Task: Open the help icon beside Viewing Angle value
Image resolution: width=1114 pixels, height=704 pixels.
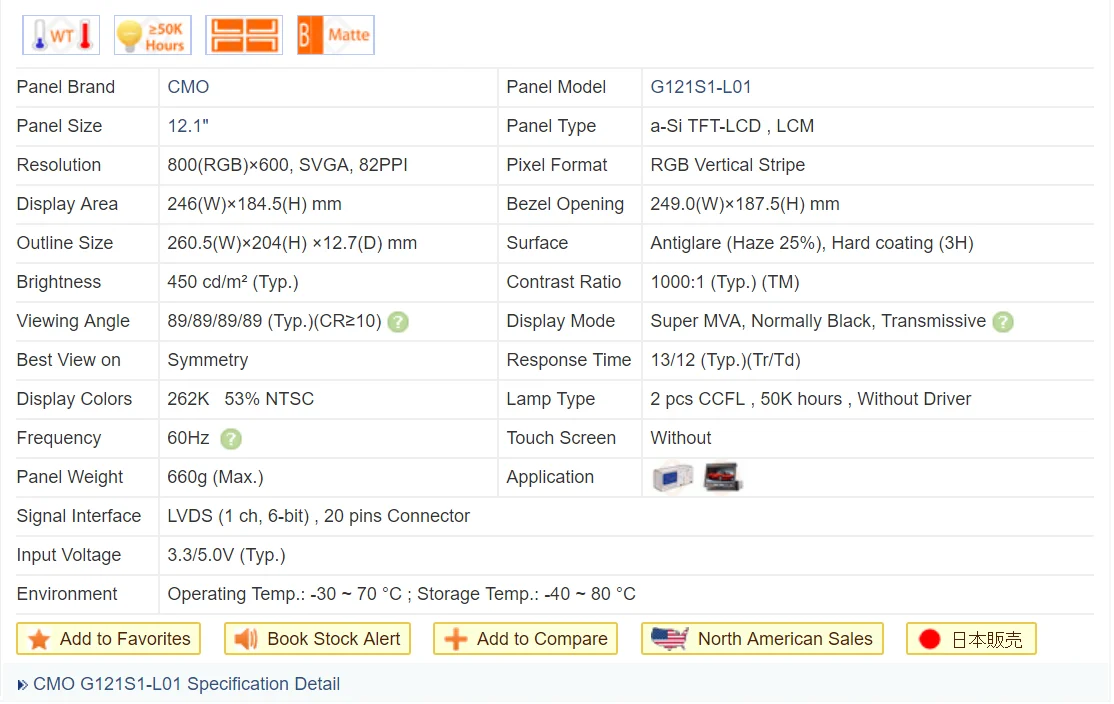Action: (x=398, y=322)
